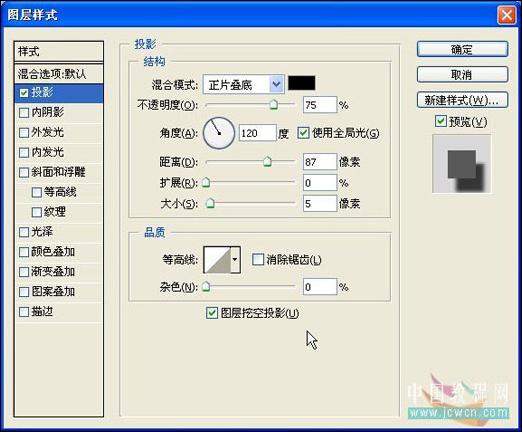
Task: Click the 不透明度 opacity slider handle
Action: [x=274, y=104]
